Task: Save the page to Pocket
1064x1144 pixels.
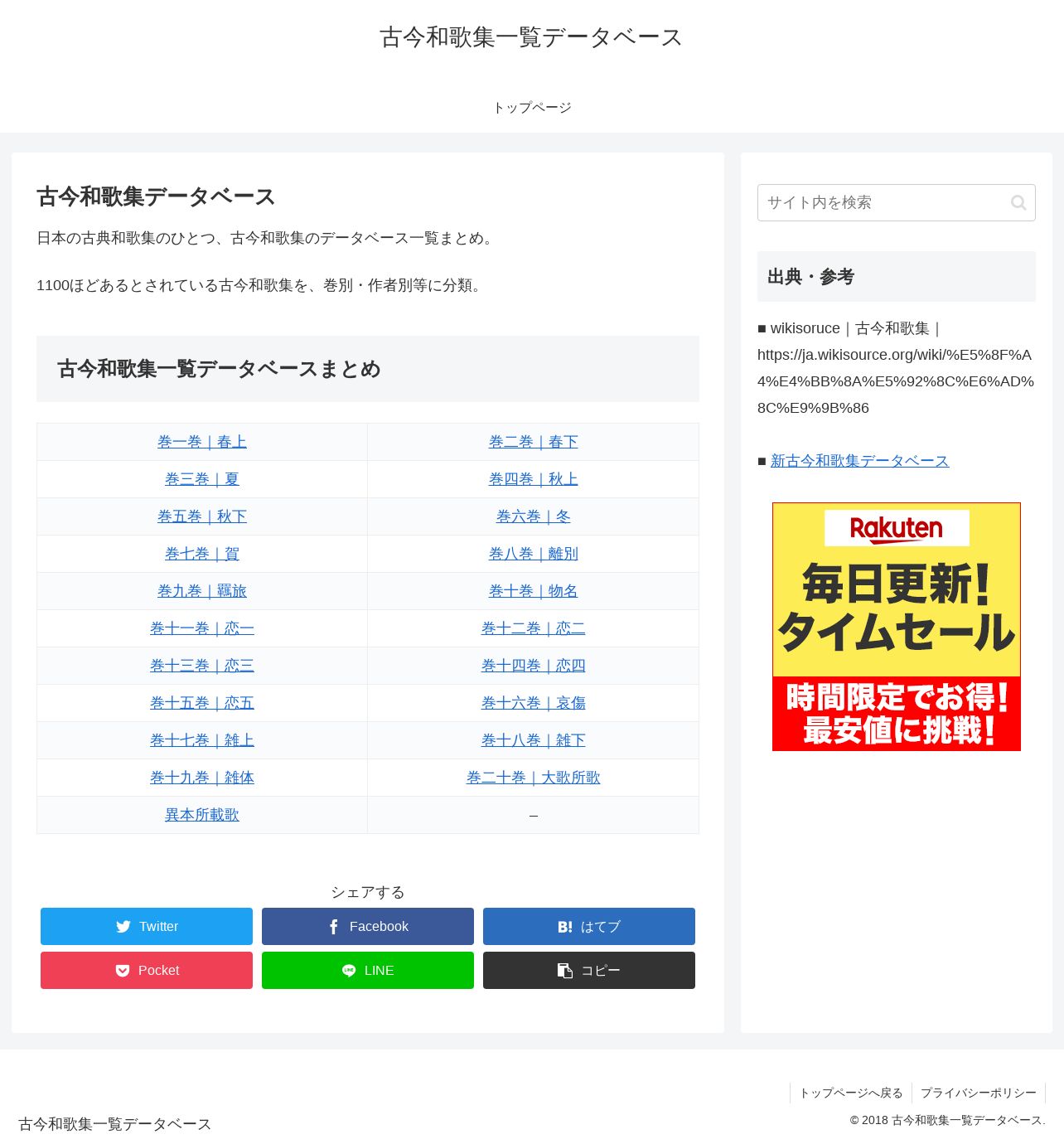Action: (147, 970)
